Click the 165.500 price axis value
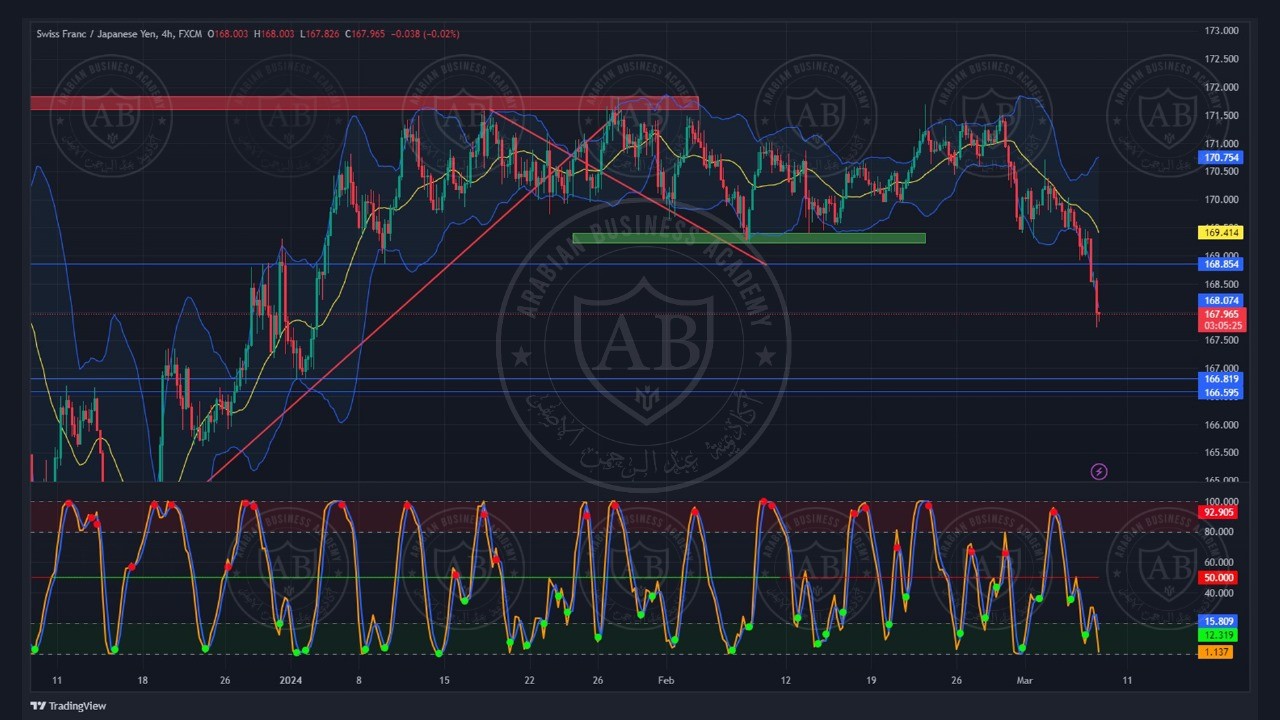Viewport: 1280px width, 720px height. [x=1222, y=453]
